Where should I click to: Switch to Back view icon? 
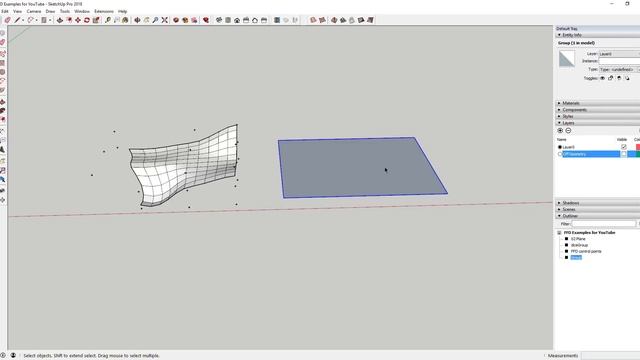[255, 20]
